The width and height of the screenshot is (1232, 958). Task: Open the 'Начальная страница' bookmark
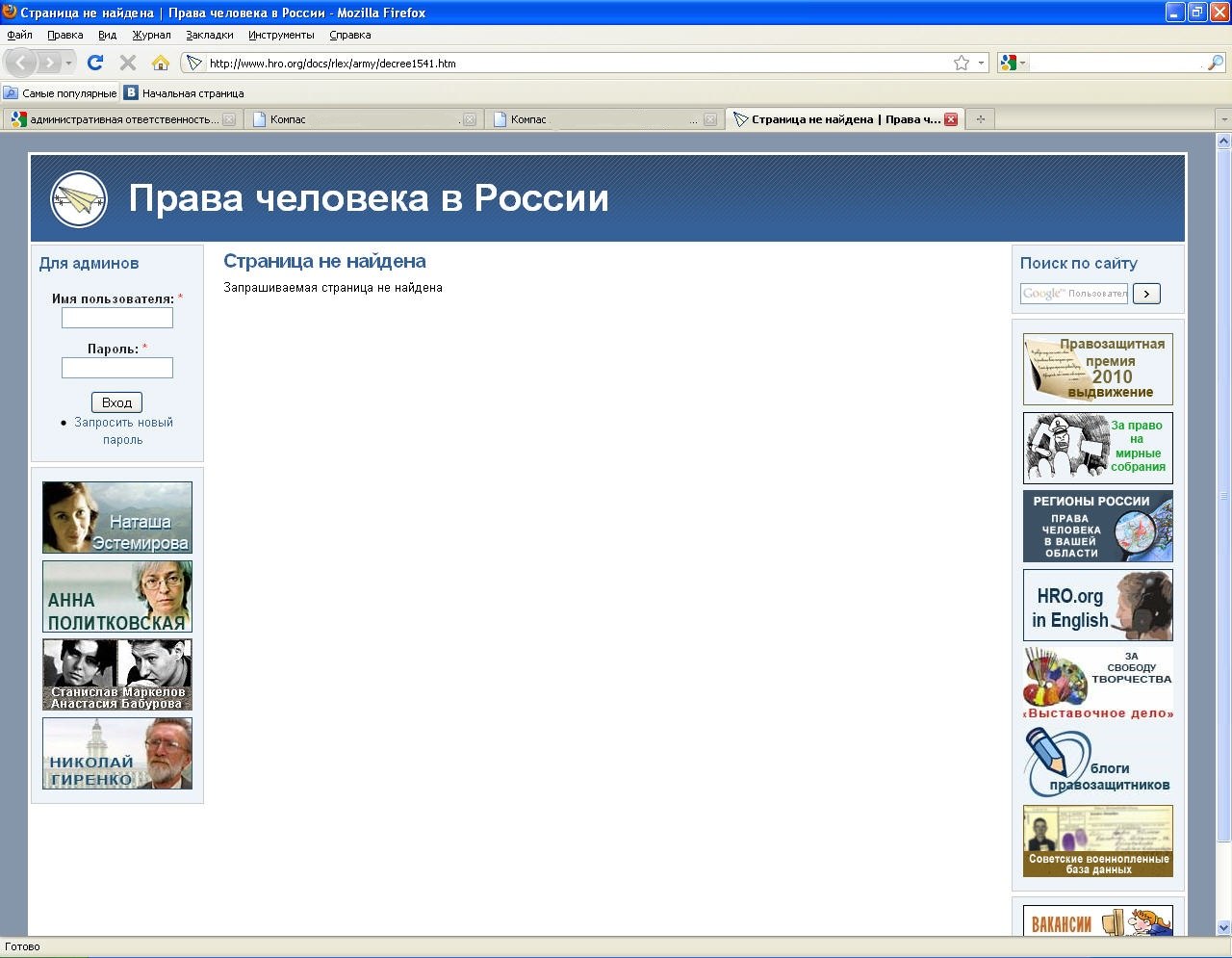click(x=184, y=93)
